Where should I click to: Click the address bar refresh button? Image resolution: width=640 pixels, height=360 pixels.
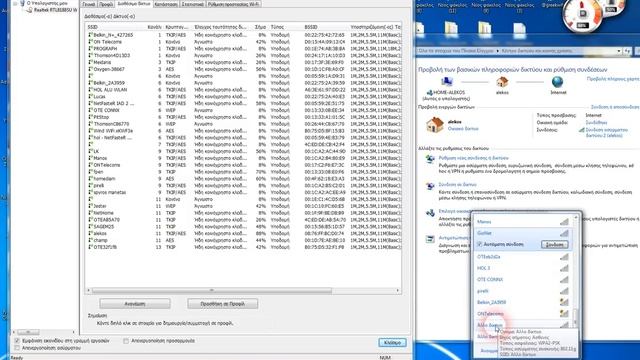[627, 51]
